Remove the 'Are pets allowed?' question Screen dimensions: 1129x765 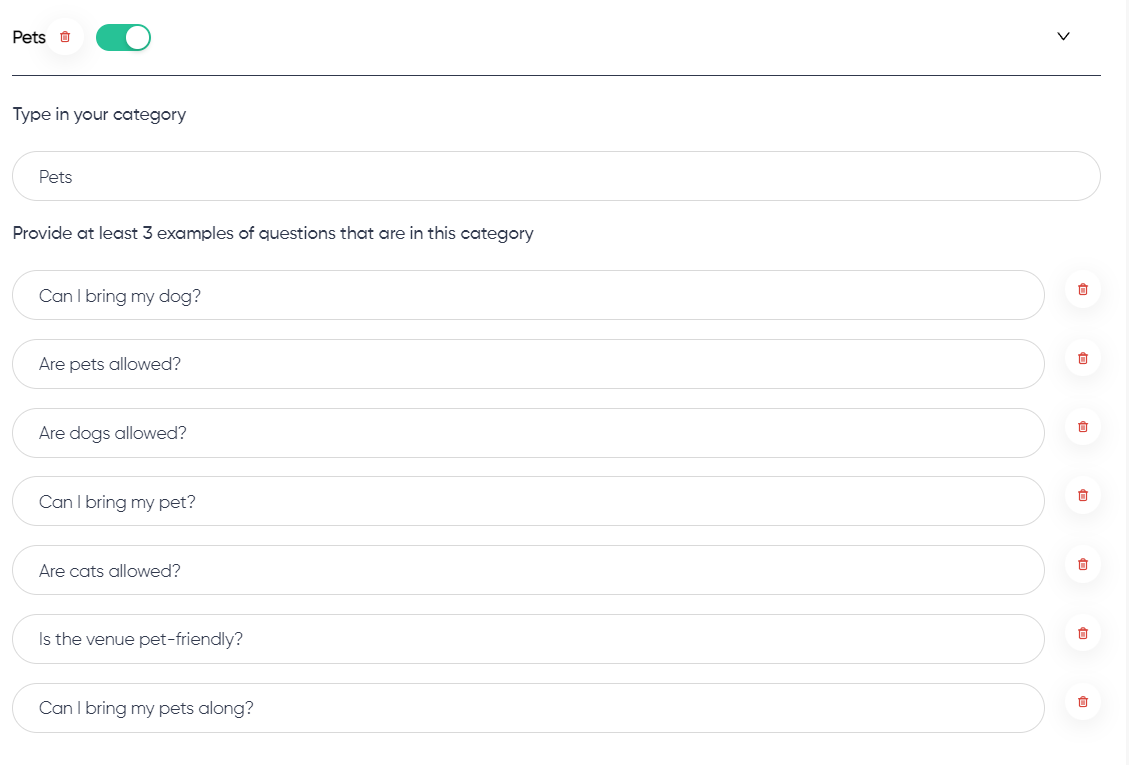(x=1082, y=359)
